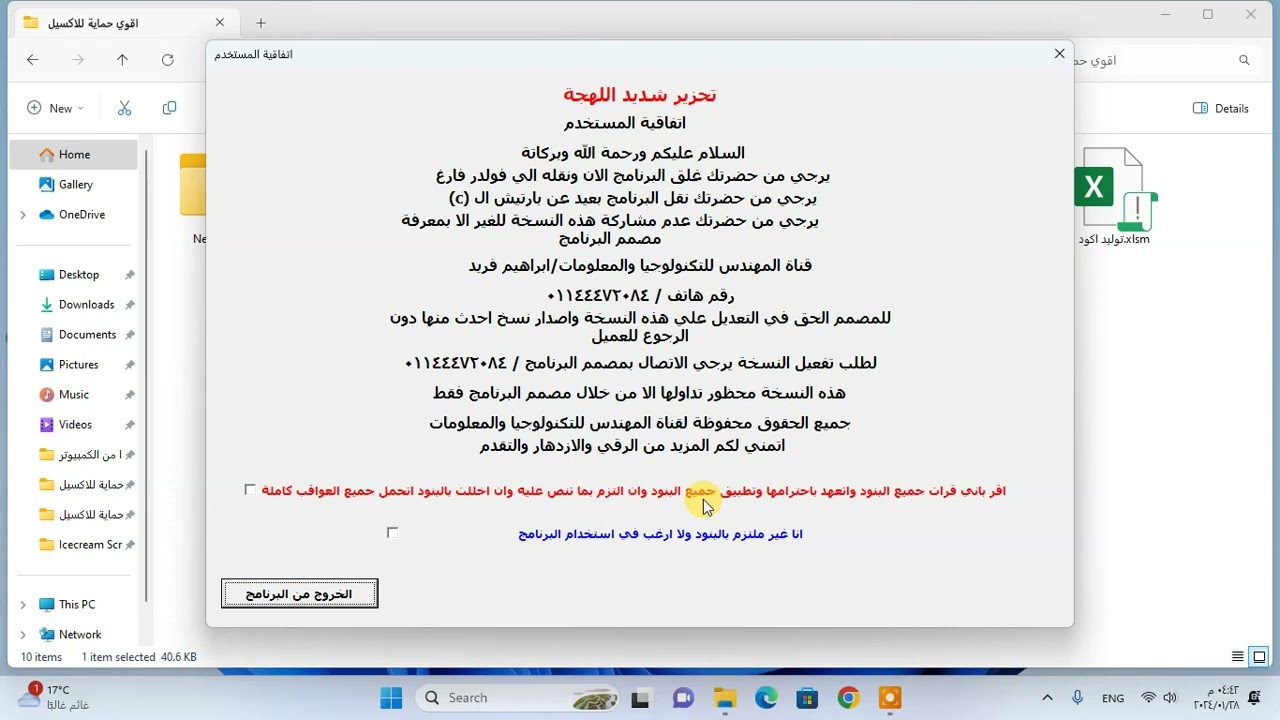The image size is (1280, 720).
Task: Open the ENG language switcher
Action: coord(1112,698)
